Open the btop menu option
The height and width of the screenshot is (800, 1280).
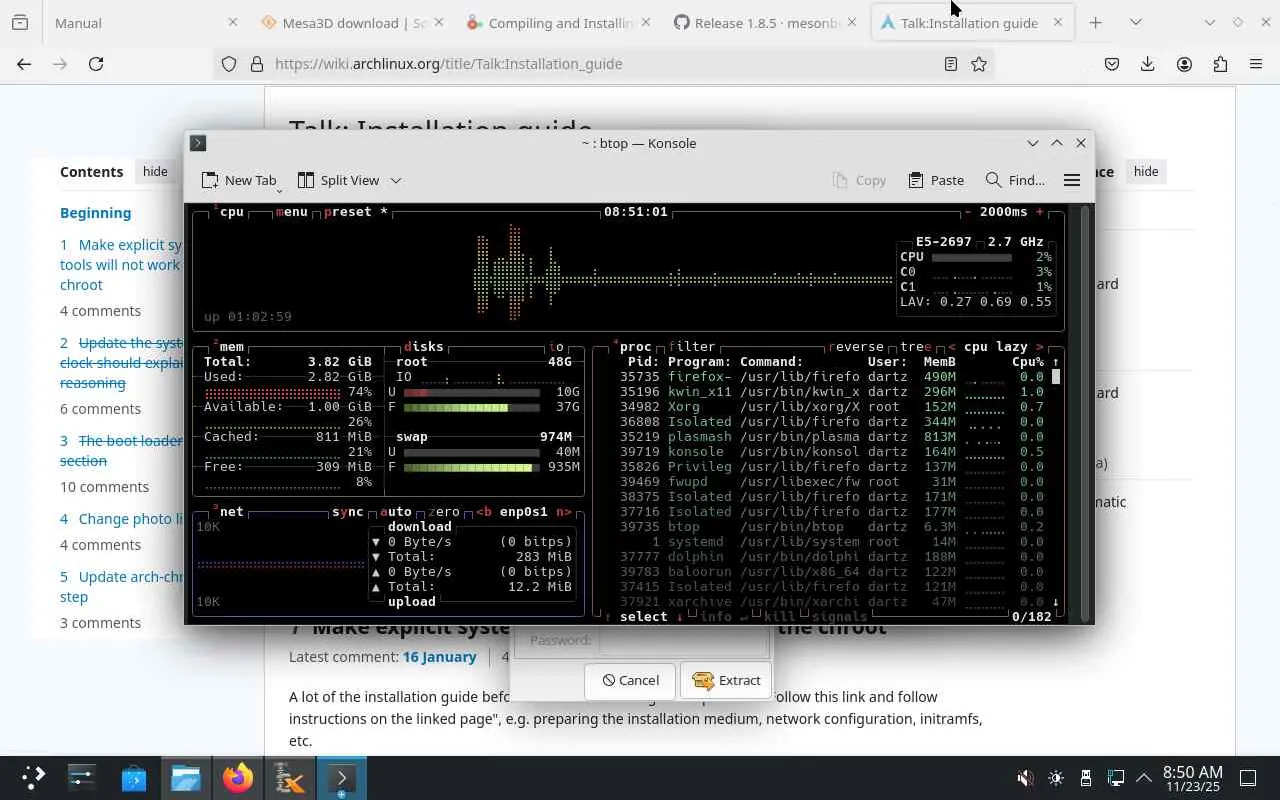[x=292, y=212]
